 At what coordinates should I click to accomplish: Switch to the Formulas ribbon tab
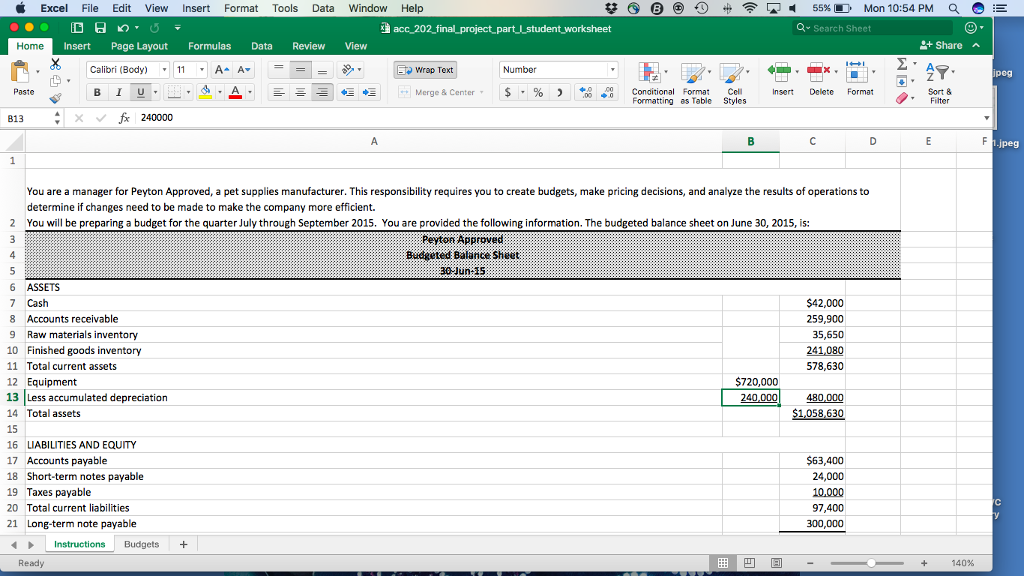(x=209, y=46)
